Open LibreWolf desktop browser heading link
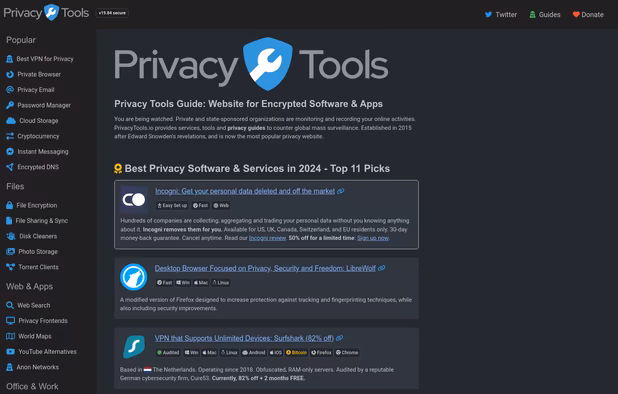 [265, 268]
